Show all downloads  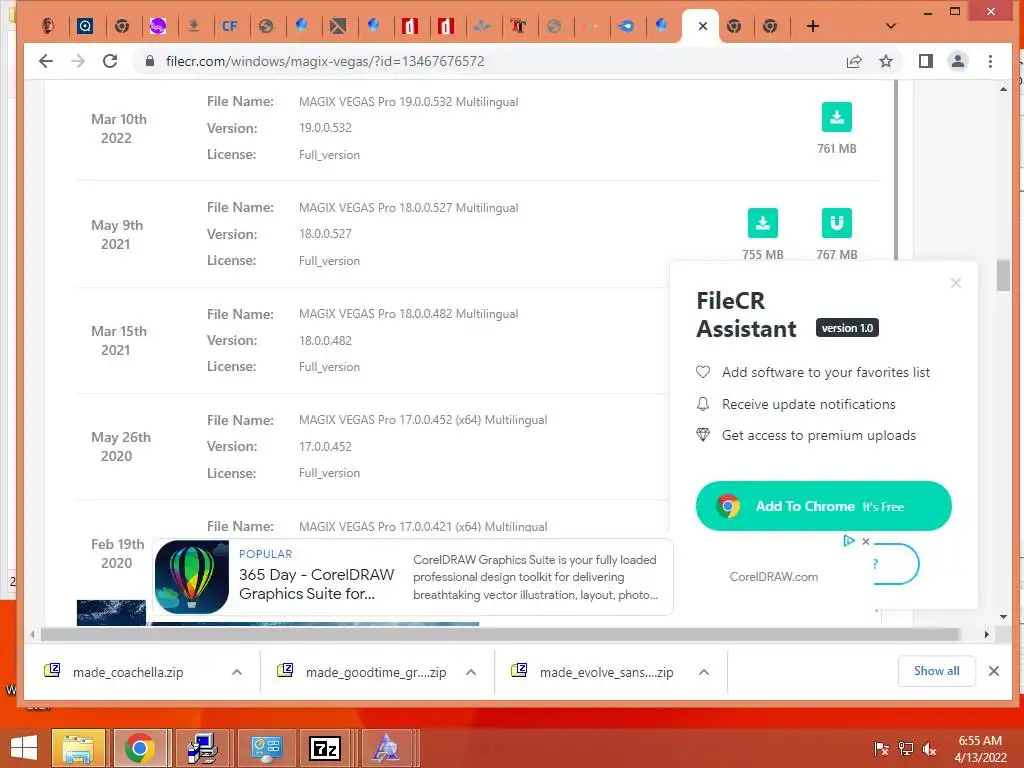[x=936, y=671]
